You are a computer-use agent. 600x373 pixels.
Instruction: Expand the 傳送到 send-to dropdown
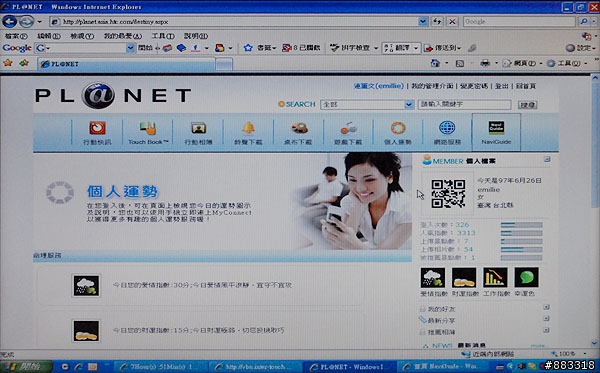(x=459, y=48)
